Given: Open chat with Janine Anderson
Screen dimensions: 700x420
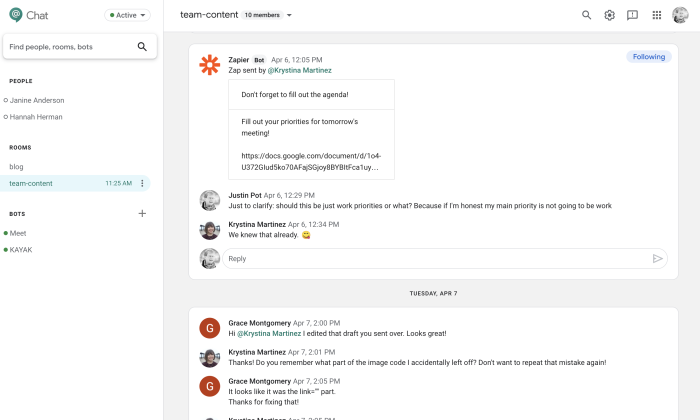Looking at the screenshot, I should (37, 100).
